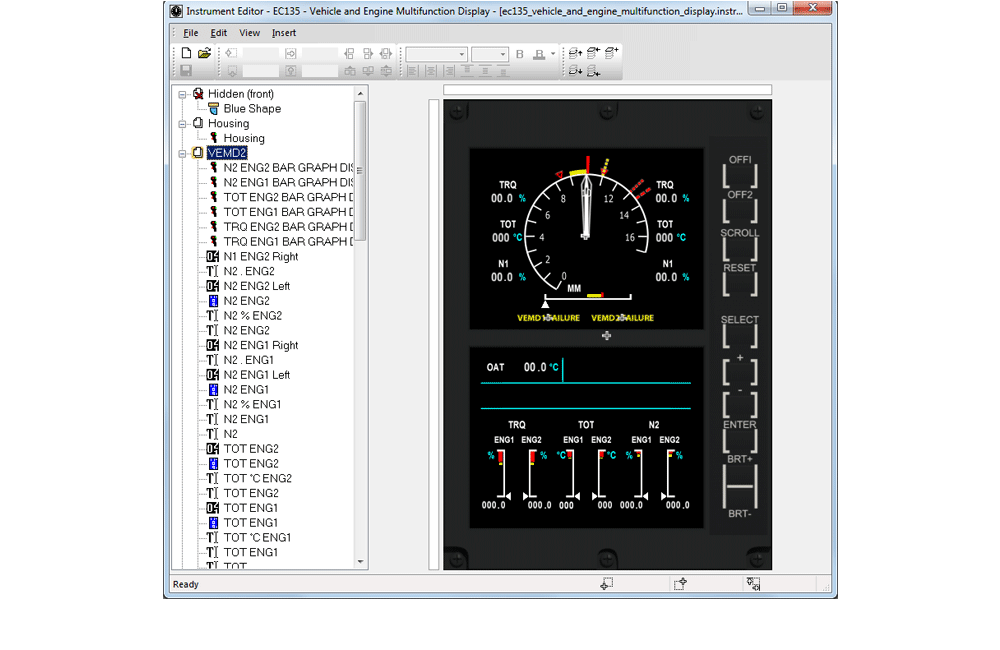Click the tree scrollbar down arrow
This screenshot has width=1000, height=650.
(x=362, y=562)
